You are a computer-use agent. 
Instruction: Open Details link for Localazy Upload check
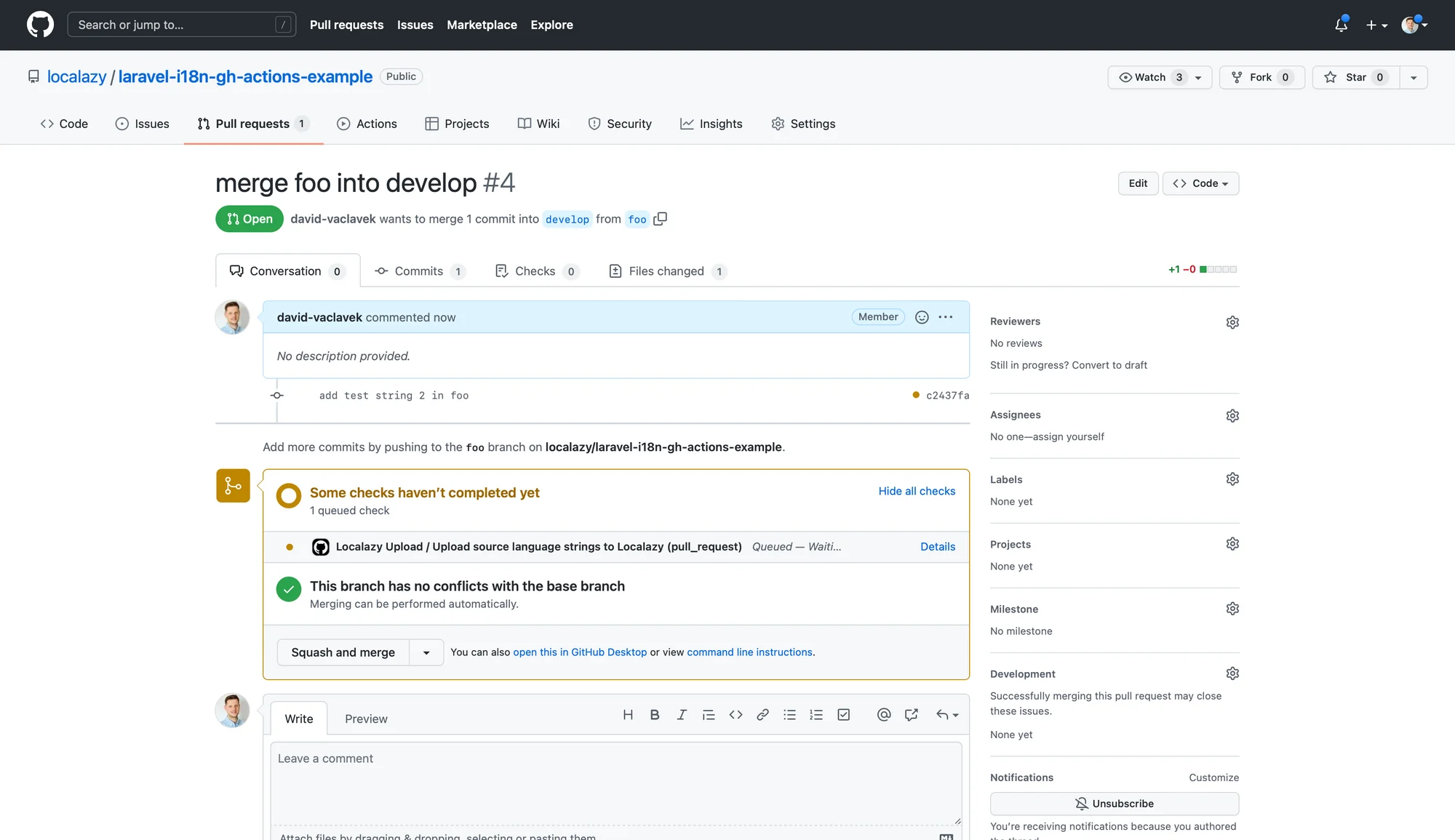click(x=938, y=547)
